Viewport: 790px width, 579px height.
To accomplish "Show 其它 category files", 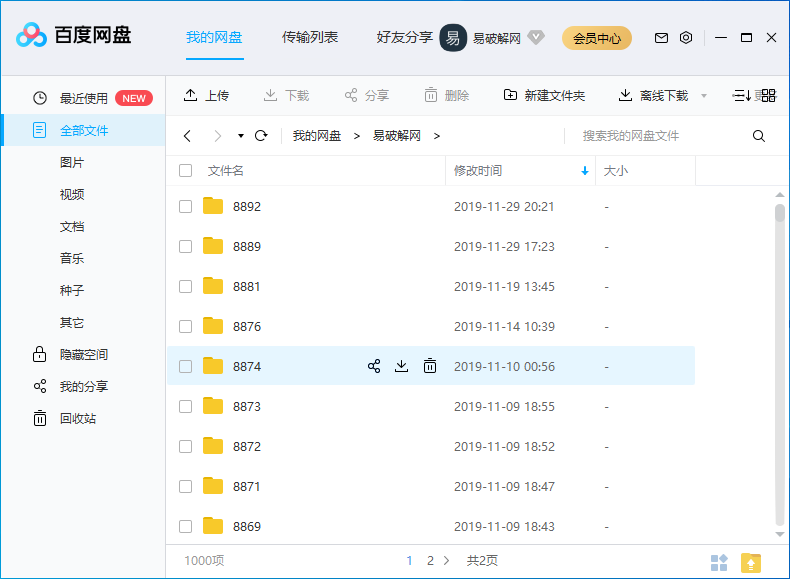I will [72, 323].
